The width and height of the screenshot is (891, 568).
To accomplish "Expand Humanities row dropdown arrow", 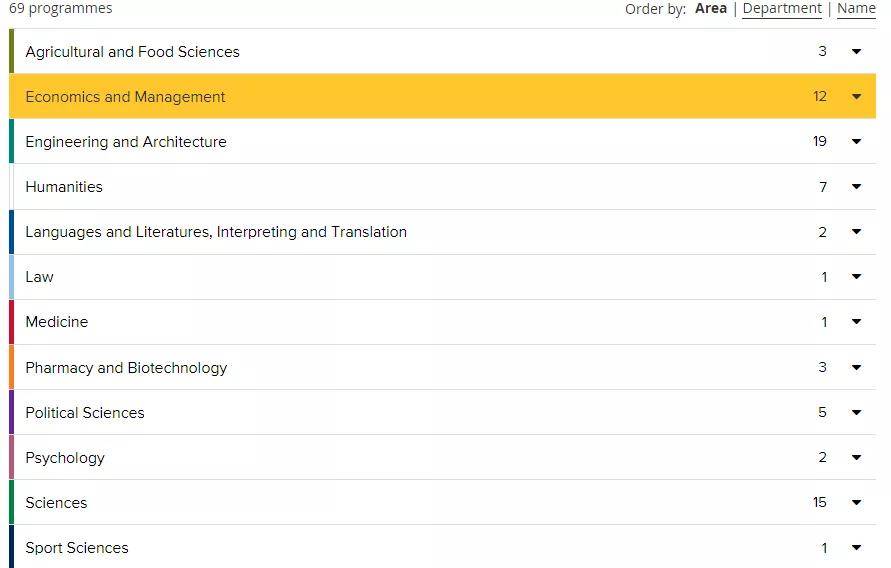I will point(856,186).
